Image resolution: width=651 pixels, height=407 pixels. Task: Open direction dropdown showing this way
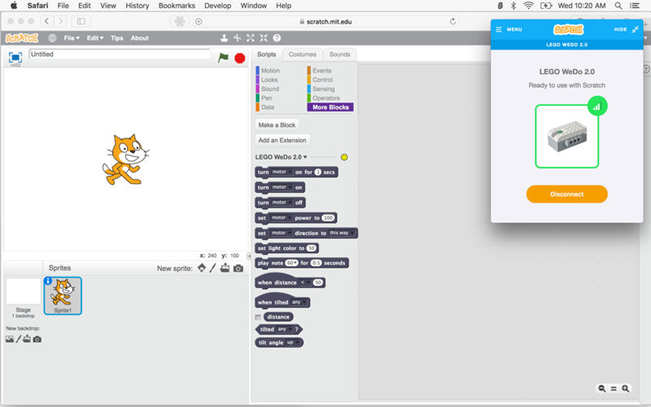tap(342, 233)
